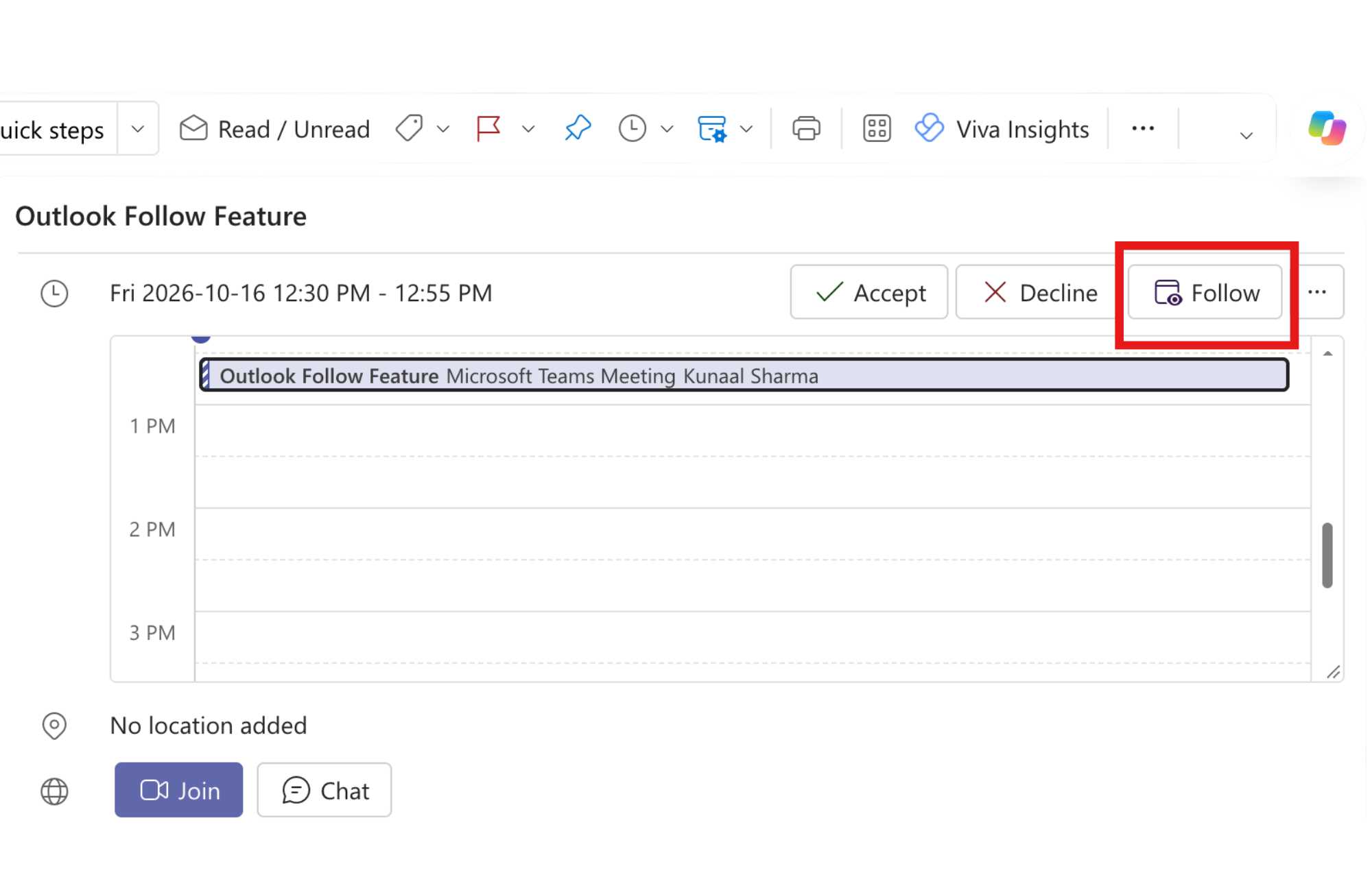The height and width of the screenshot is (886, 1372).
Task: Click the 'No location added' text
Action: (x=209, y=726)
